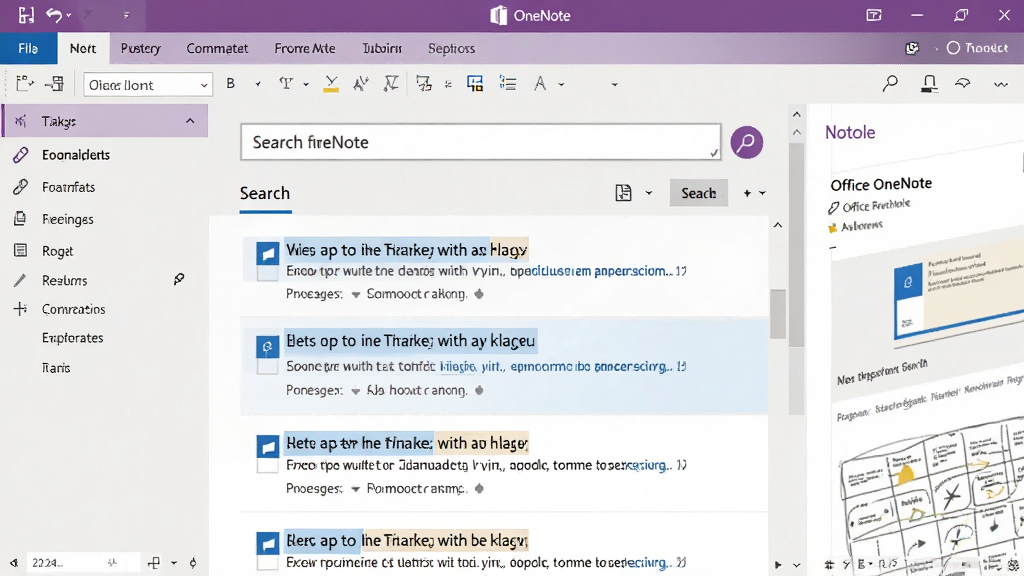Open the font color A dropdown arrow

561,84
